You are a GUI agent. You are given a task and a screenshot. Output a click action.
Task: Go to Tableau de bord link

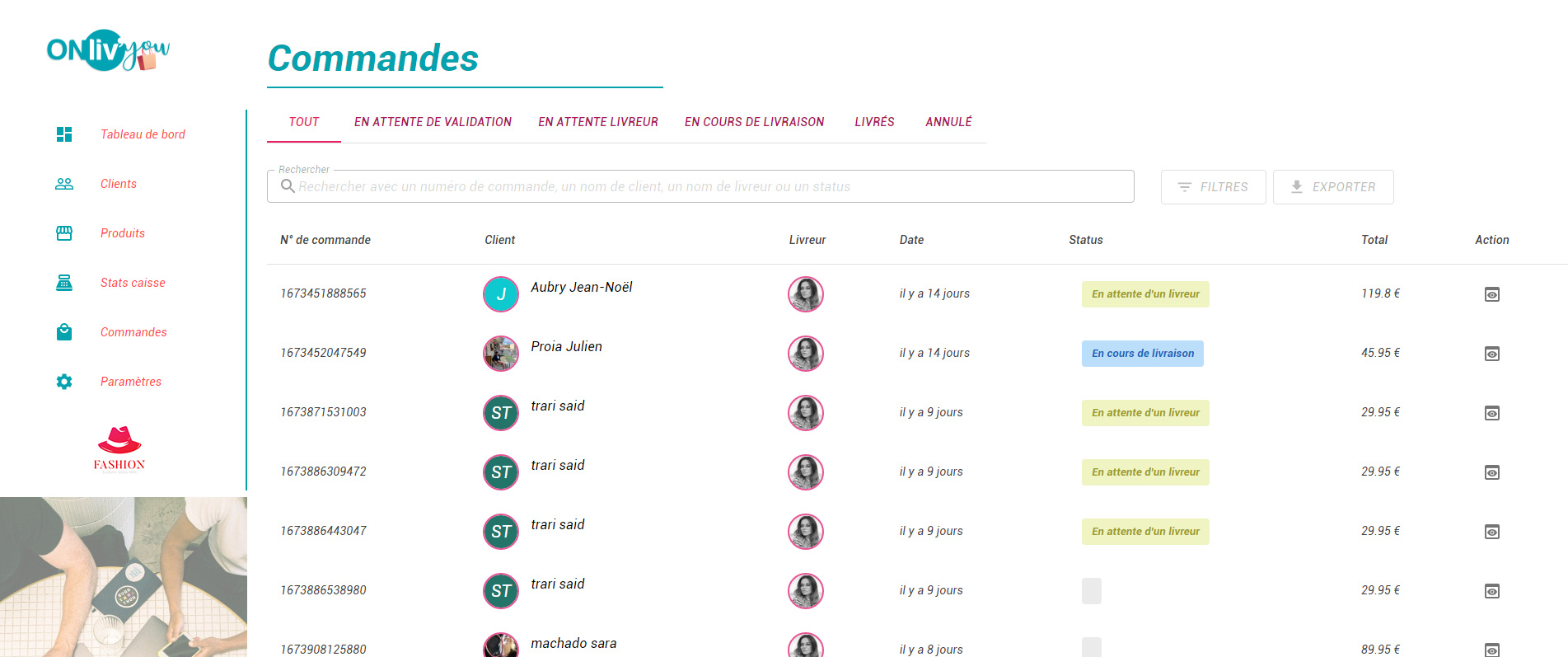point(143,134)
